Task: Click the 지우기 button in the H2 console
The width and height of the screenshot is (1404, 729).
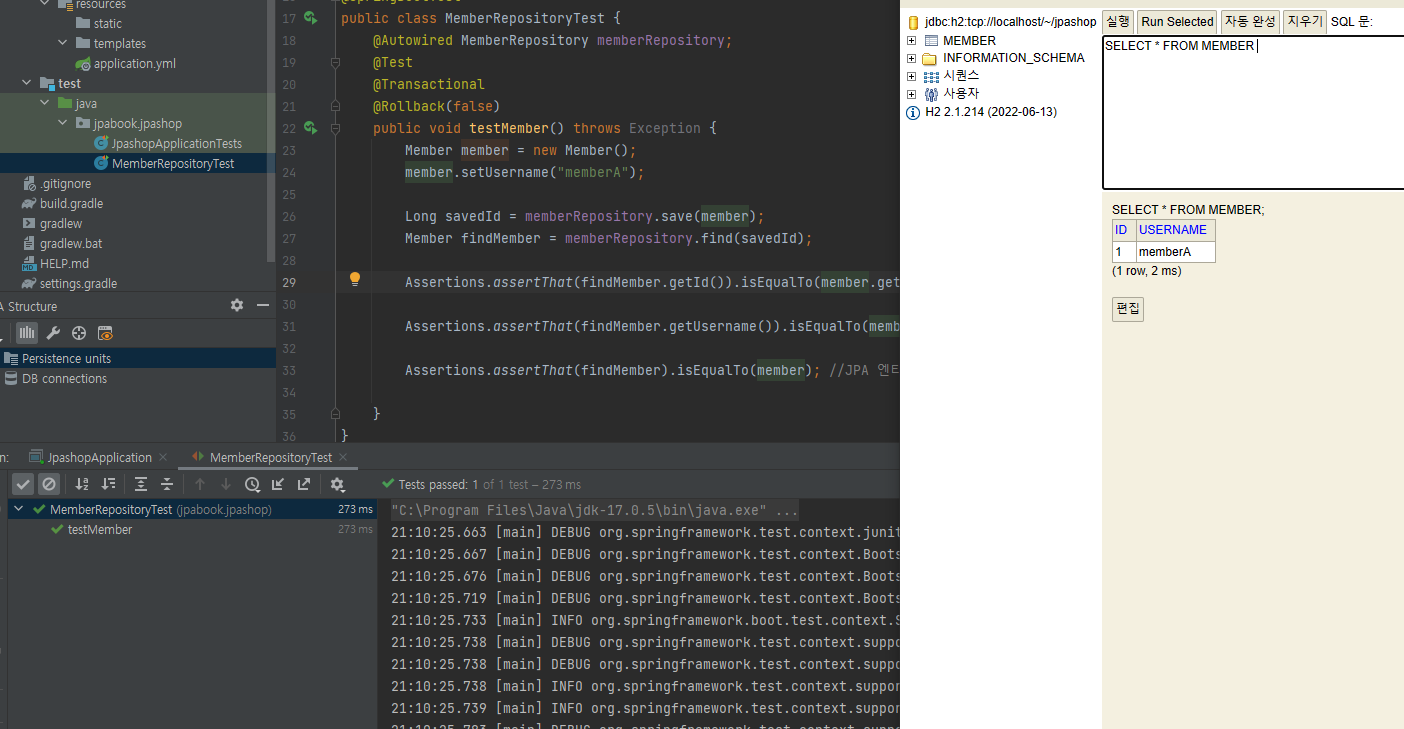Action: tap(1305, 21)
